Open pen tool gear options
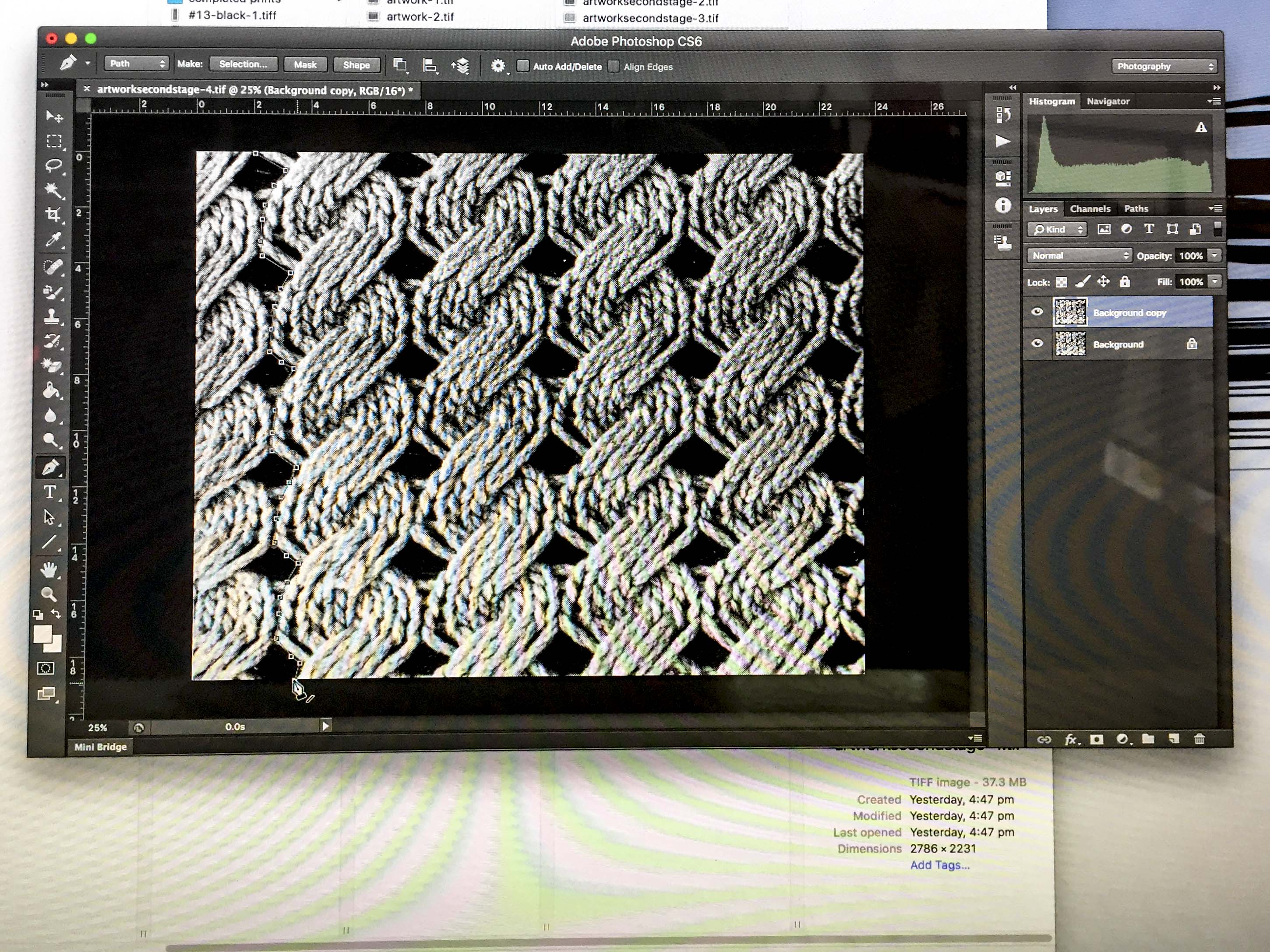The height and width of the screenshot is (952, 1270). pos(498,66)
